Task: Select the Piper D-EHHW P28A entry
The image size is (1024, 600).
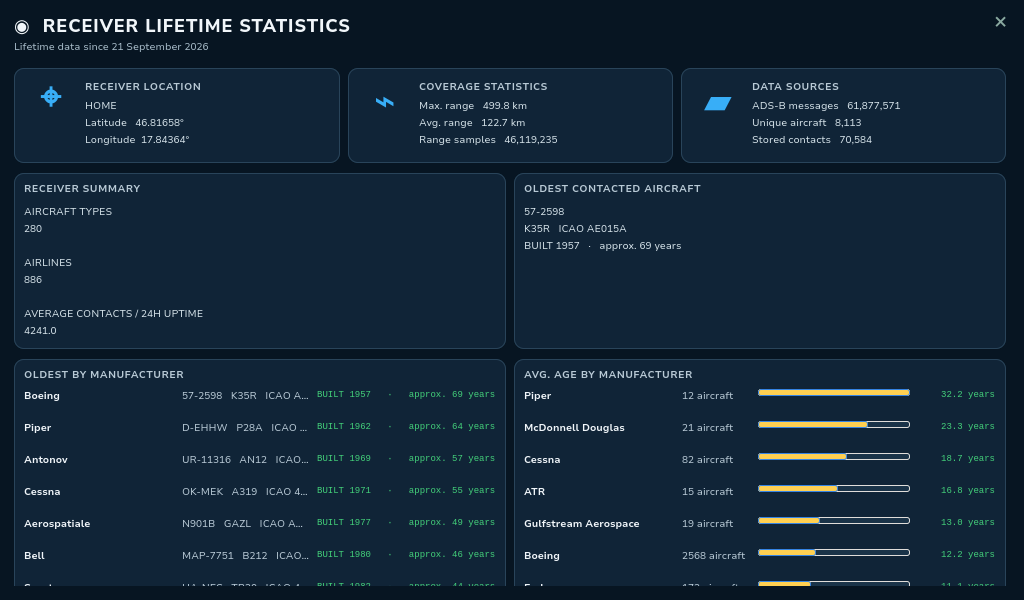Action: point(245,428)
